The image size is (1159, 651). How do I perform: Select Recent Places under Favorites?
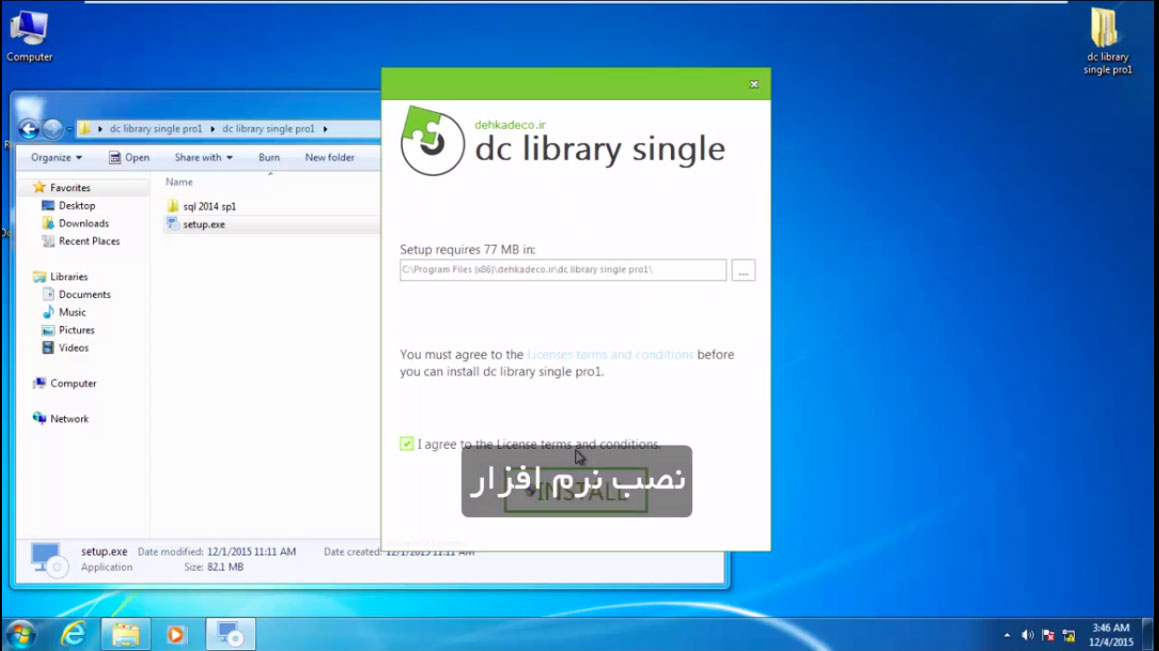[89, 241]
